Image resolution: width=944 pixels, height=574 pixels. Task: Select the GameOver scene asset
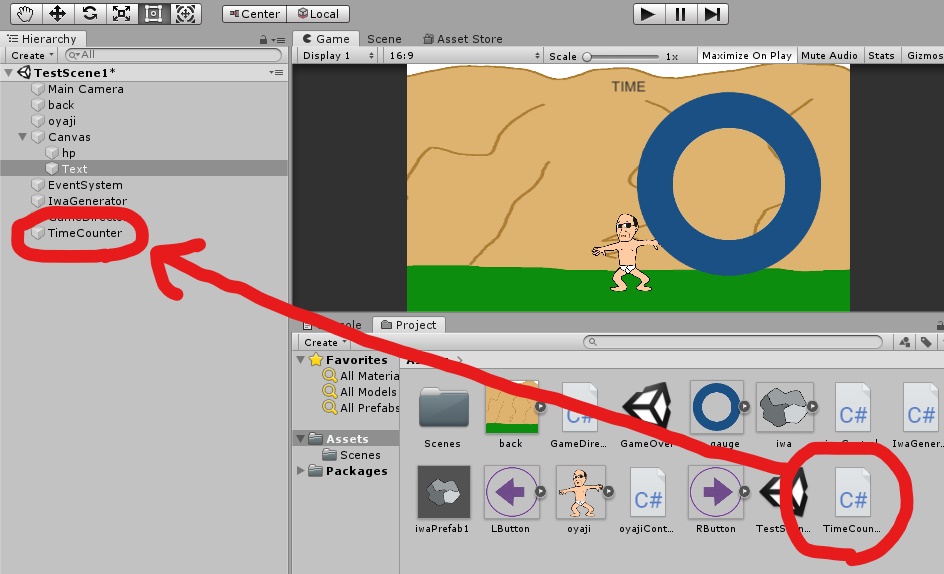tap(647, 416)
